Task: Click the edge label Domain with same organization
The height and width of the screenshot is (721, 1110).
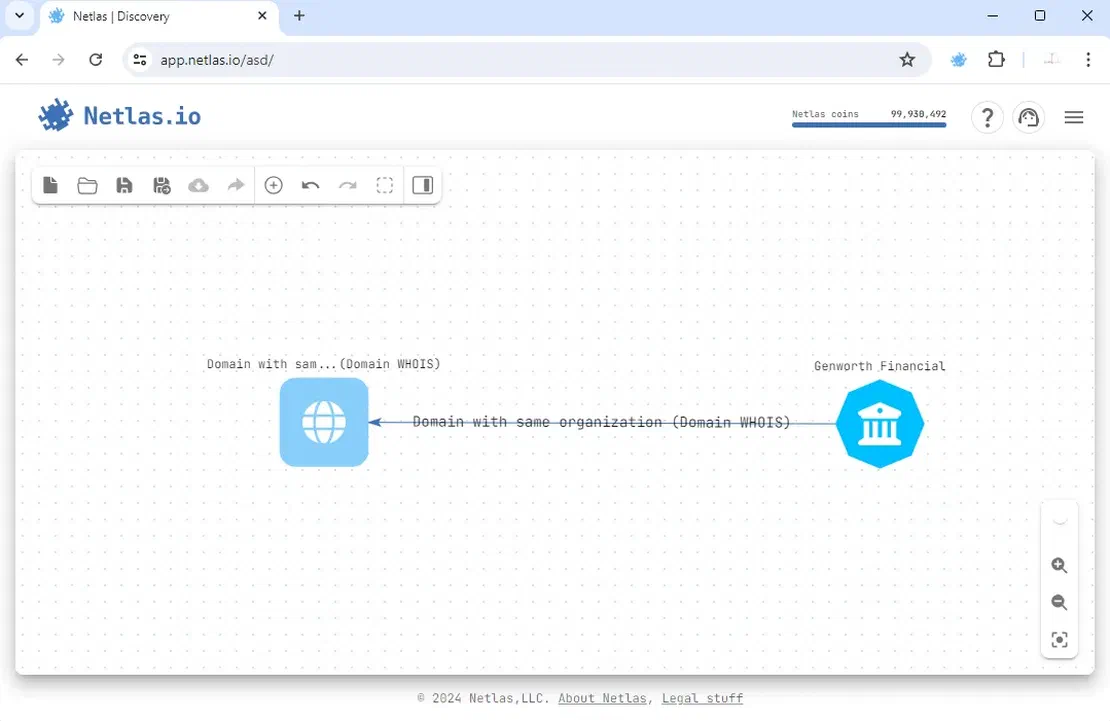Action: 601,422
